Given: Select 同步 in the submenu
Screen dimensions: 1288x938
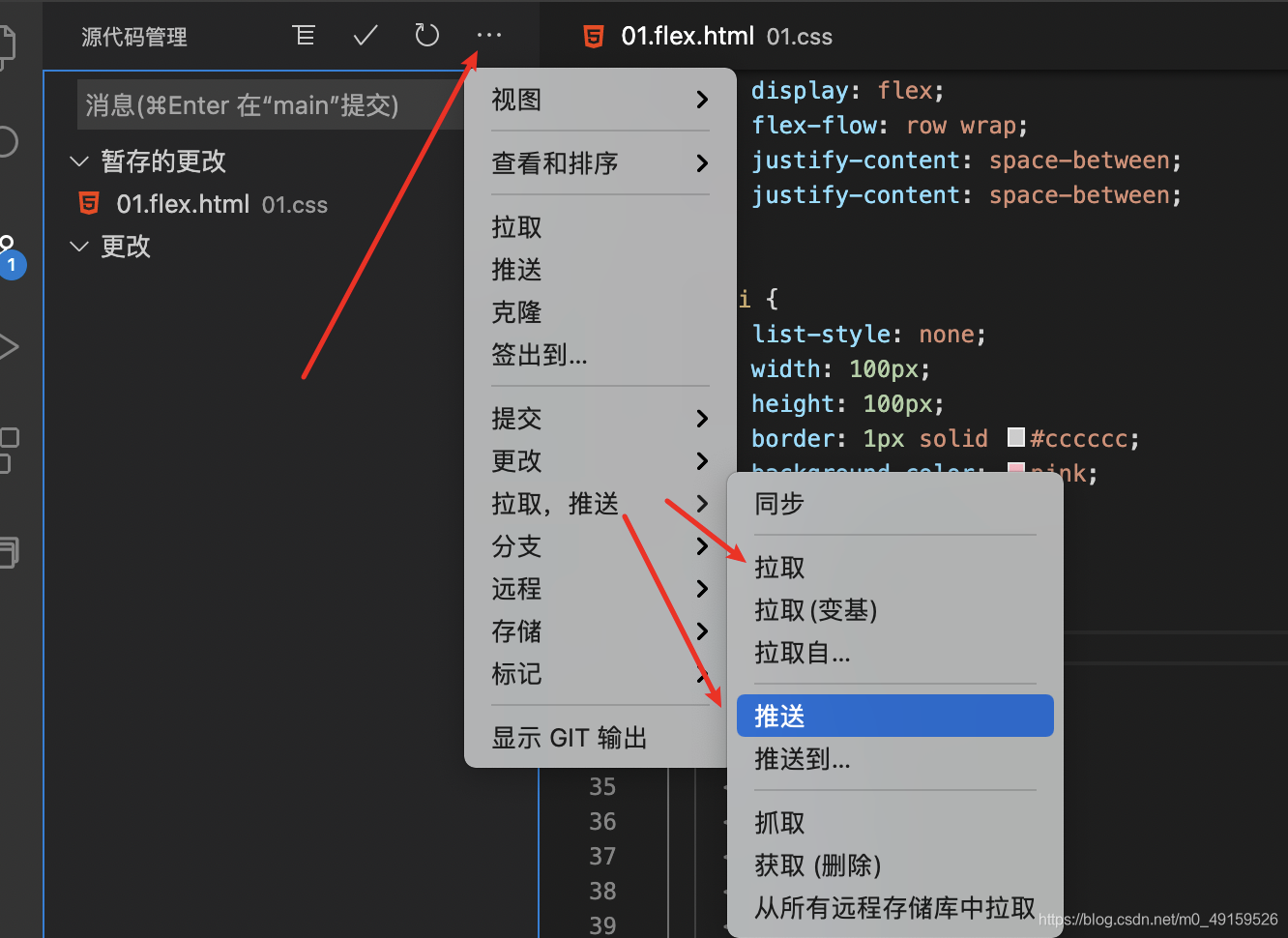Looking at the screenshot, I should click(894, 504).
